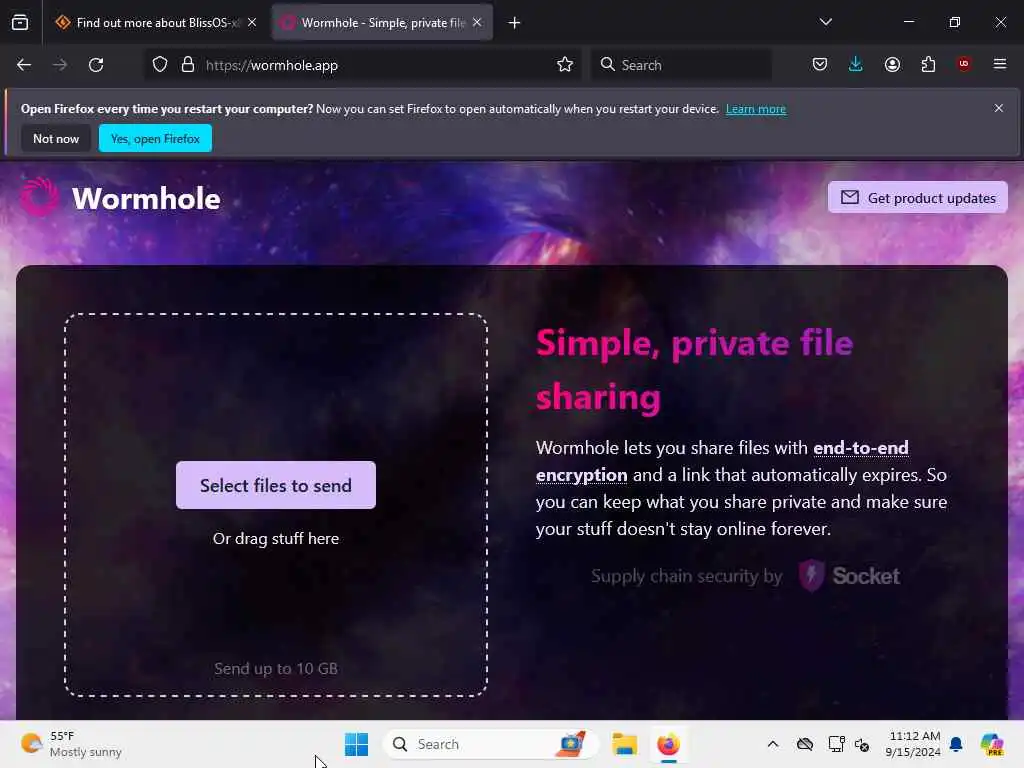Open a new tab with the plus button

(x=515, y=23)
